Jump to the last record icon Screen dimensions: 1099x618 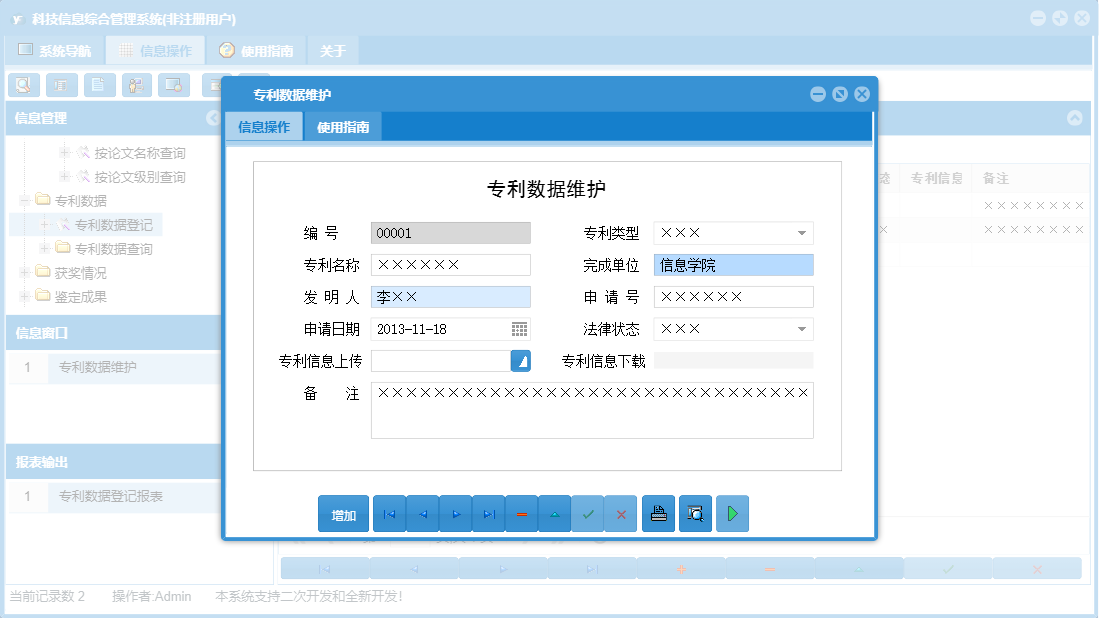coord(489,513)
